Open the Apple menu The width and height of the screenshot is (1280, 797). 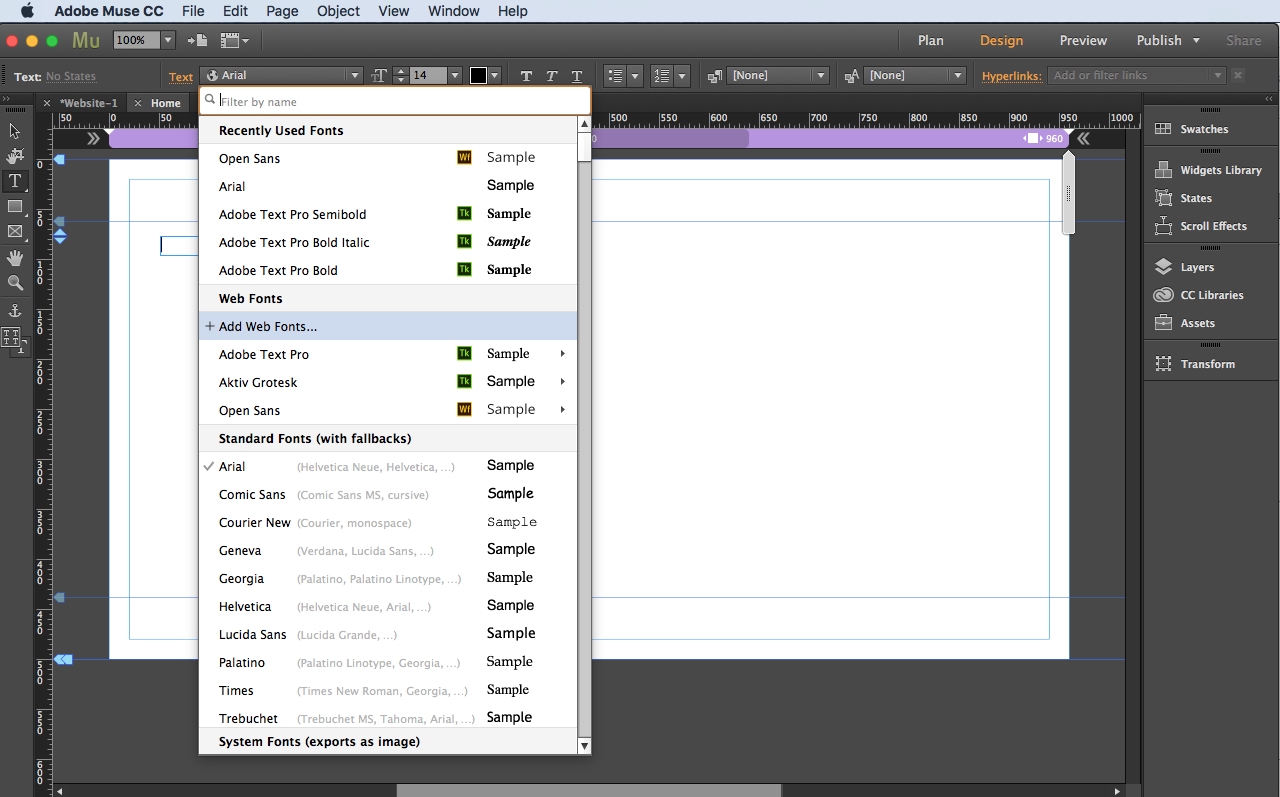click(27, 11)
